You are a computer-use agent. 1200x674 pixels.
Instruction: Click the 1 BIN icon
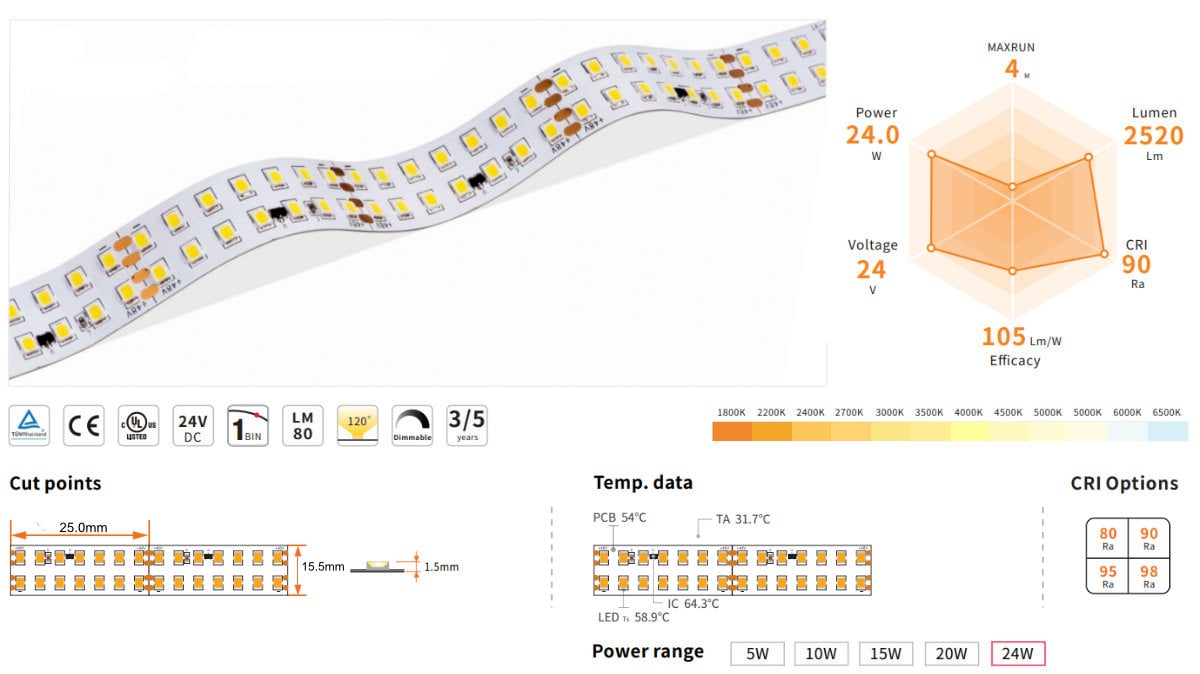coord(248,426)
